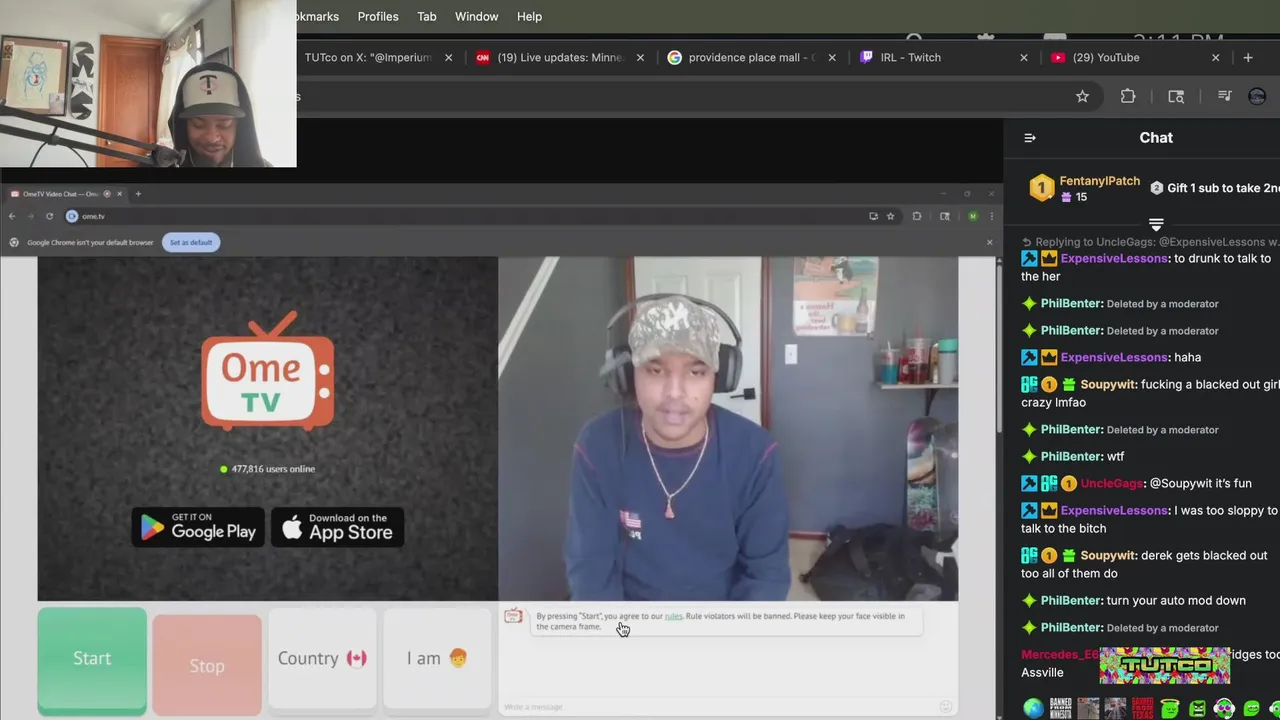Click the Write a message field
1280x720 pixels.
[720, 707]
